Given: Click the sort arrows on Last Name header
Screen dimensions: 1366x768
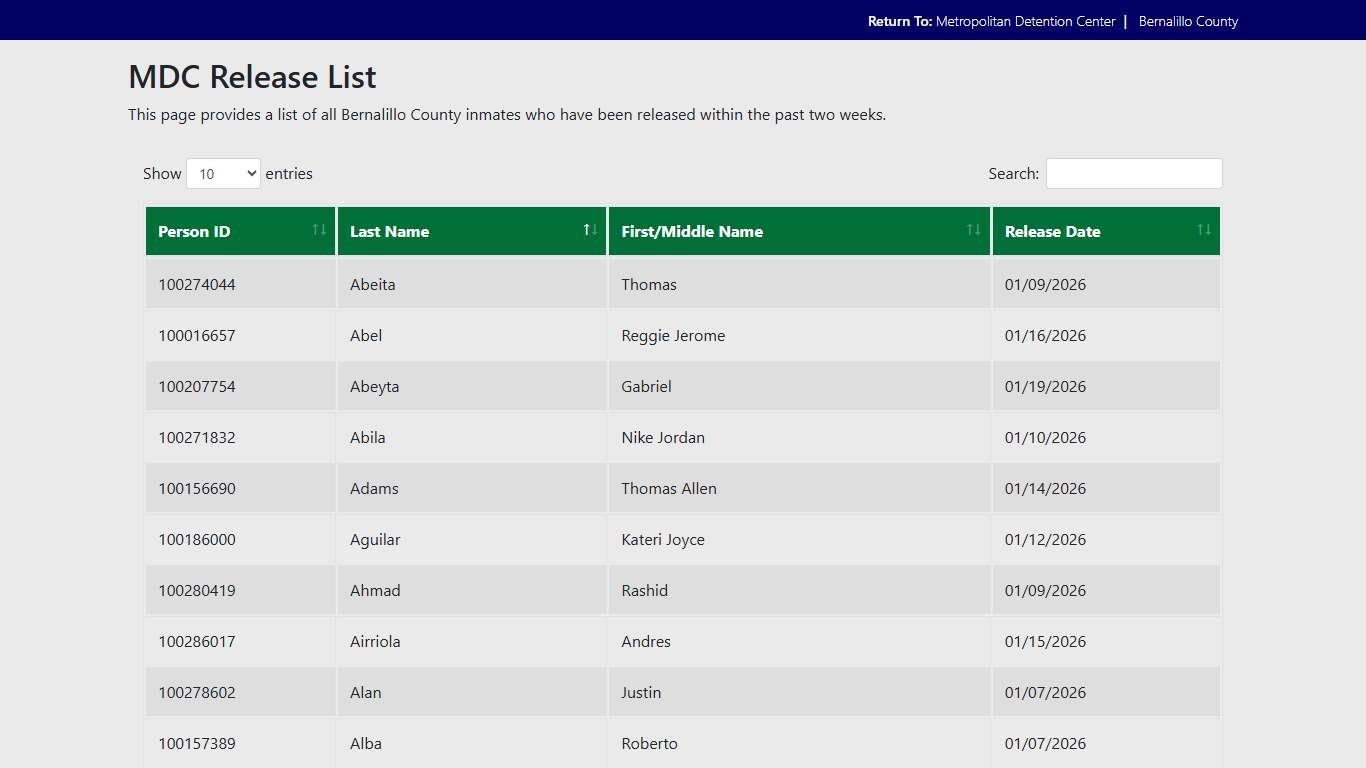Looking at the screenshot, I should coord(589,229).
